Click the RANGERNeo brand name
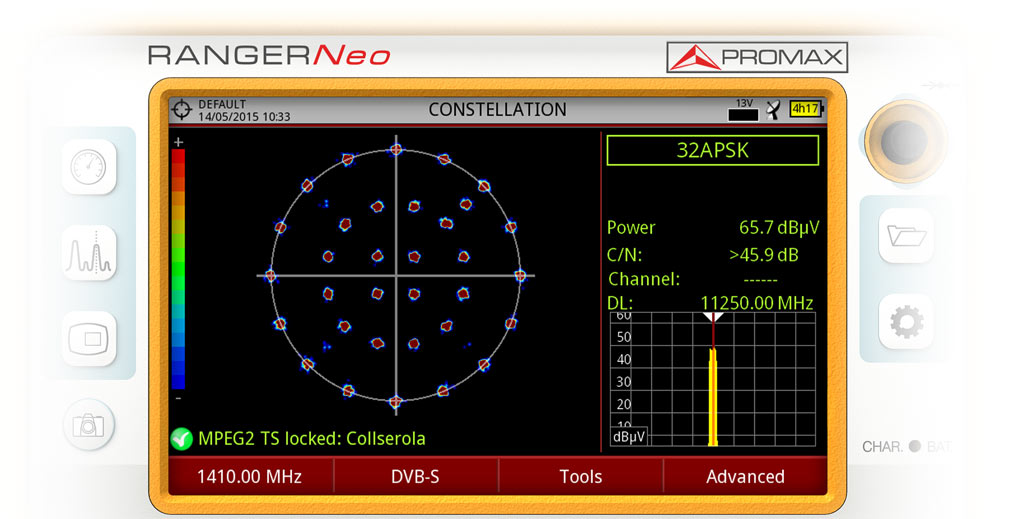The width and height of the screenshot is (1024, 519). 269,55
